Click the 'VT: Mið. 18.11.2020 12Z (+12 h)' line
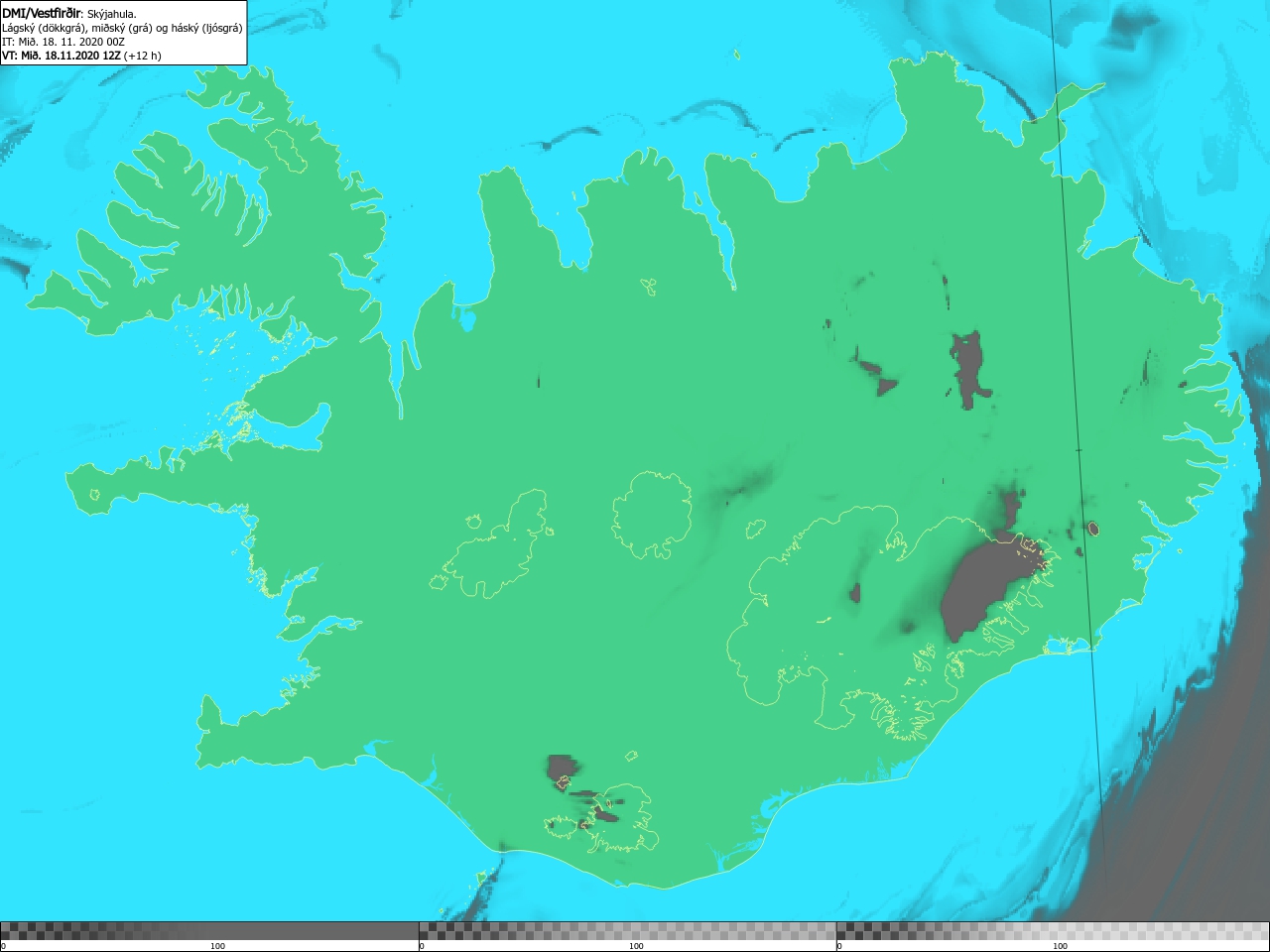This screenshot has width=1270, height=952. tap(81, 56)
